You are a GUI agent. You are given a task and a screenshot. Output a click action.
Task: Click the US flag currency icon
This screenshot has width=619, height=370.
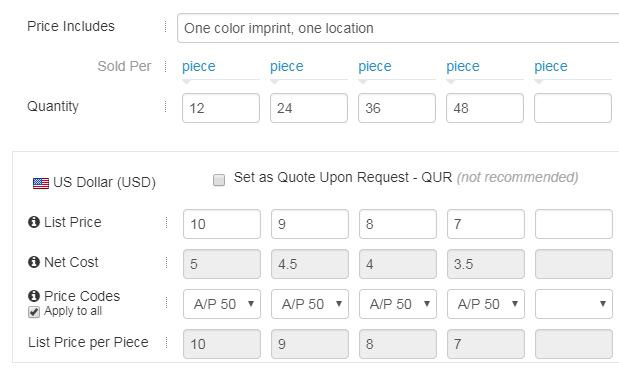(41, 183)
